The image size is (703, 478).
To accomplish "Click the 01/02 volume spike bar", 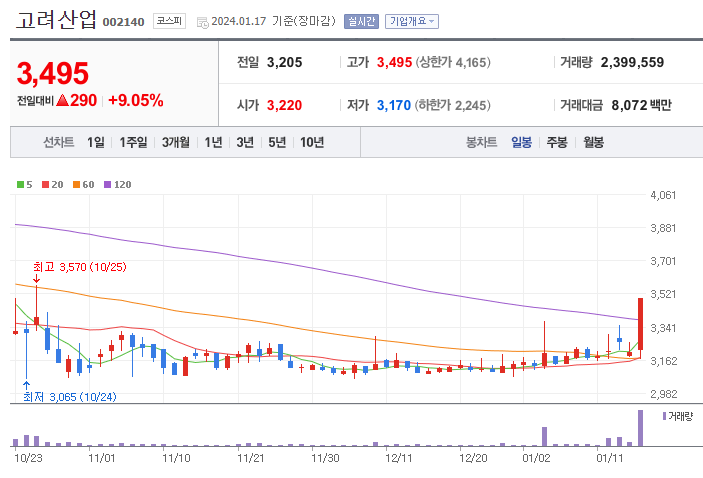I will point(544,437).
